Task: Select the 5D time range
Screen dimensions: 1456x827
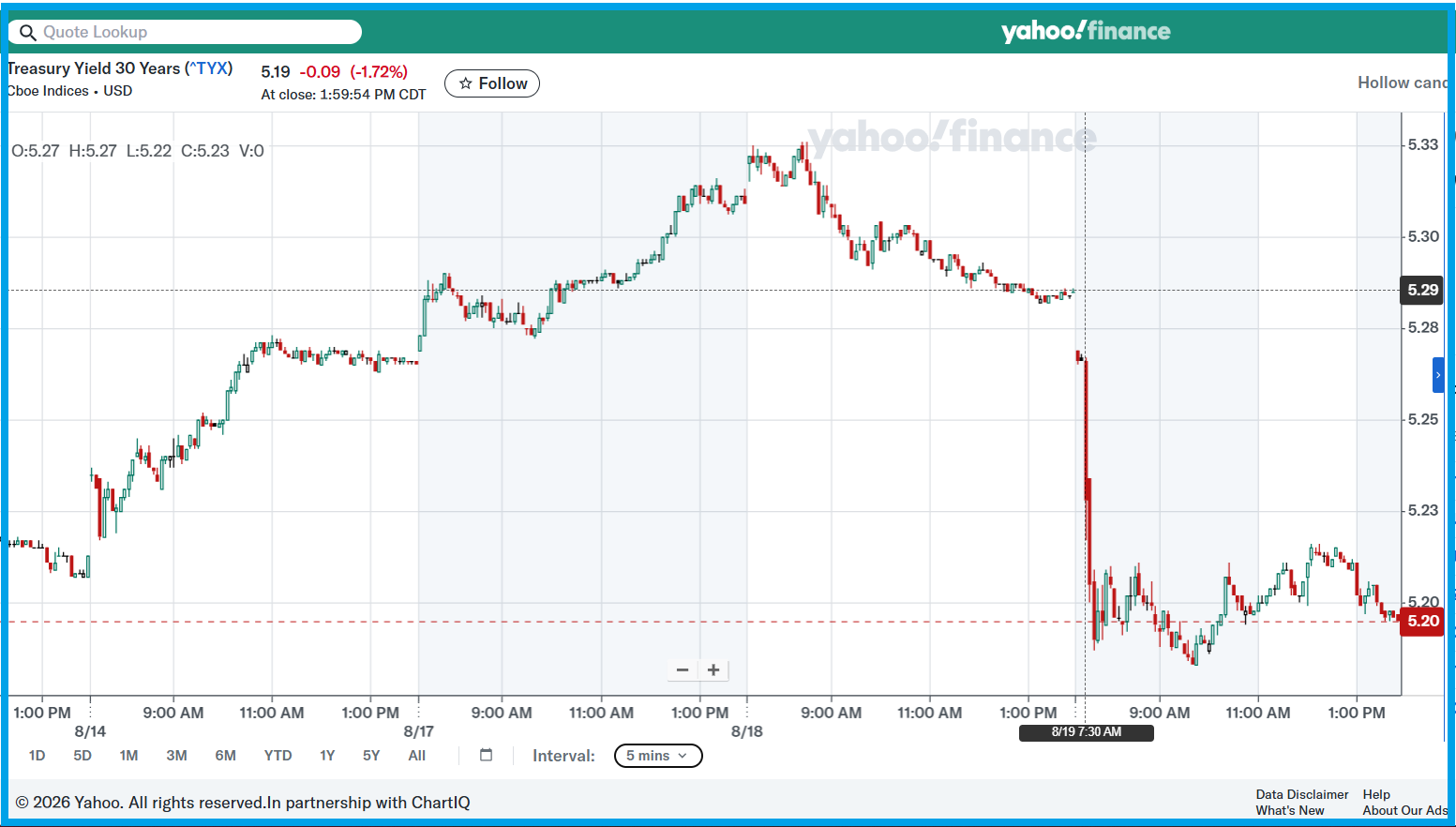Action: pos(83,756)
